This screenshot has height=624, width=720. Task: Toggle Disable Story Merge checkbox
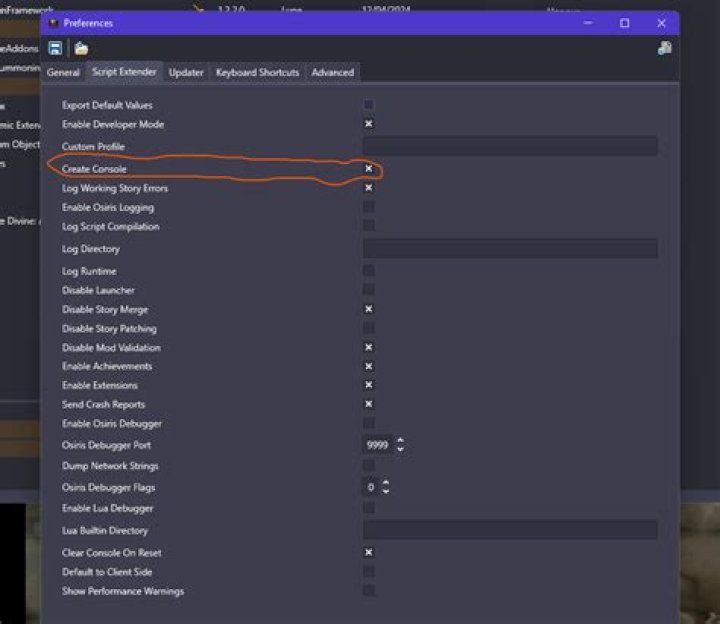coord(369,309)
